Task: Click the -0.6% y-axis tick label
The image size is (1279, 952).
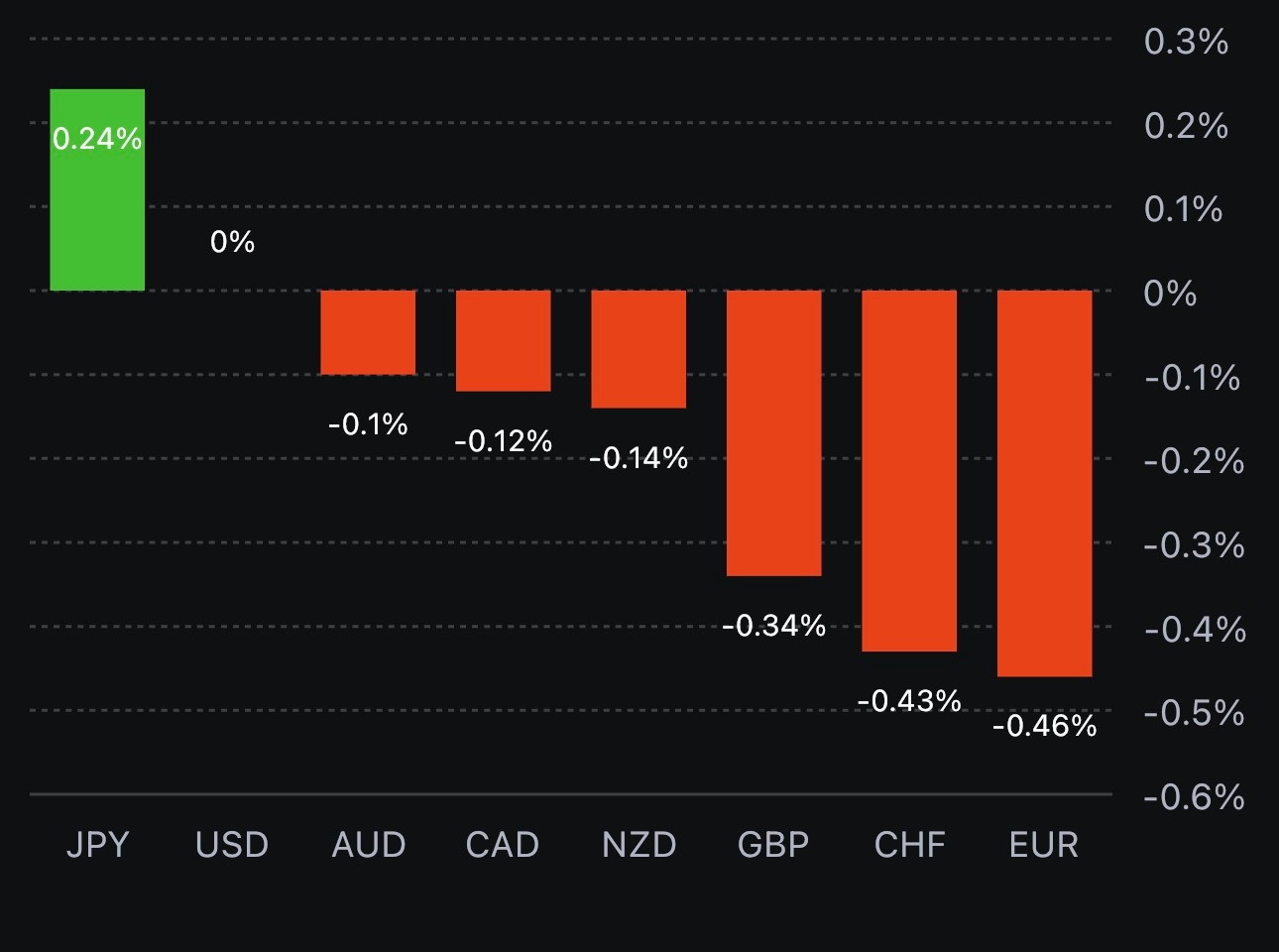Action: [1194, 797]
